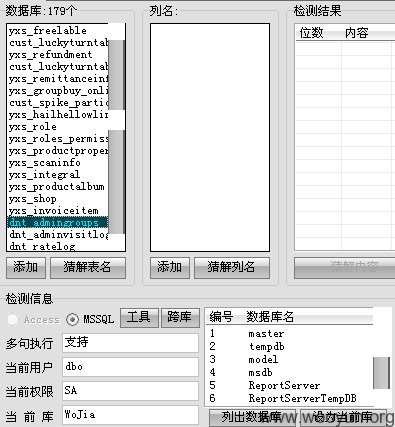Viewport: 395px width, 427px height.
Task: Select table dnt_ratelog
Action: [x=42, y=247]
